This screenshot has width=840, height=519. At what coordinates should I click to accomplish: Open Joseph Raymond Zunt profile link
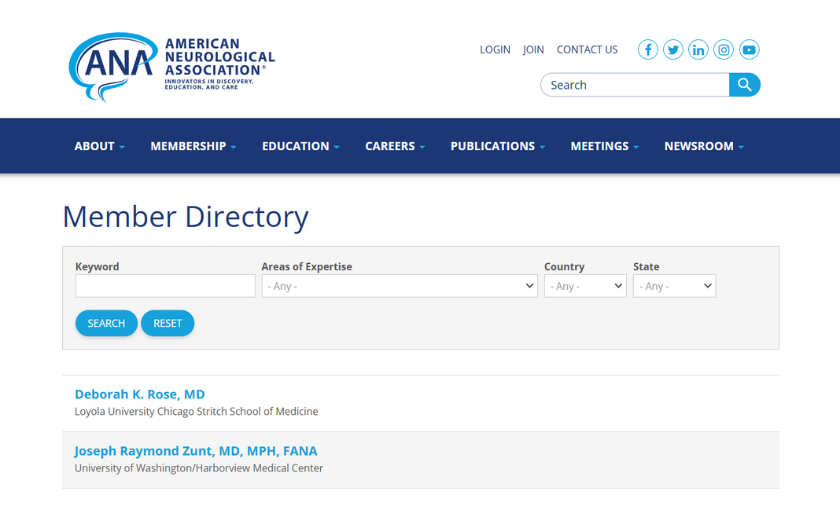pos(196,451)
